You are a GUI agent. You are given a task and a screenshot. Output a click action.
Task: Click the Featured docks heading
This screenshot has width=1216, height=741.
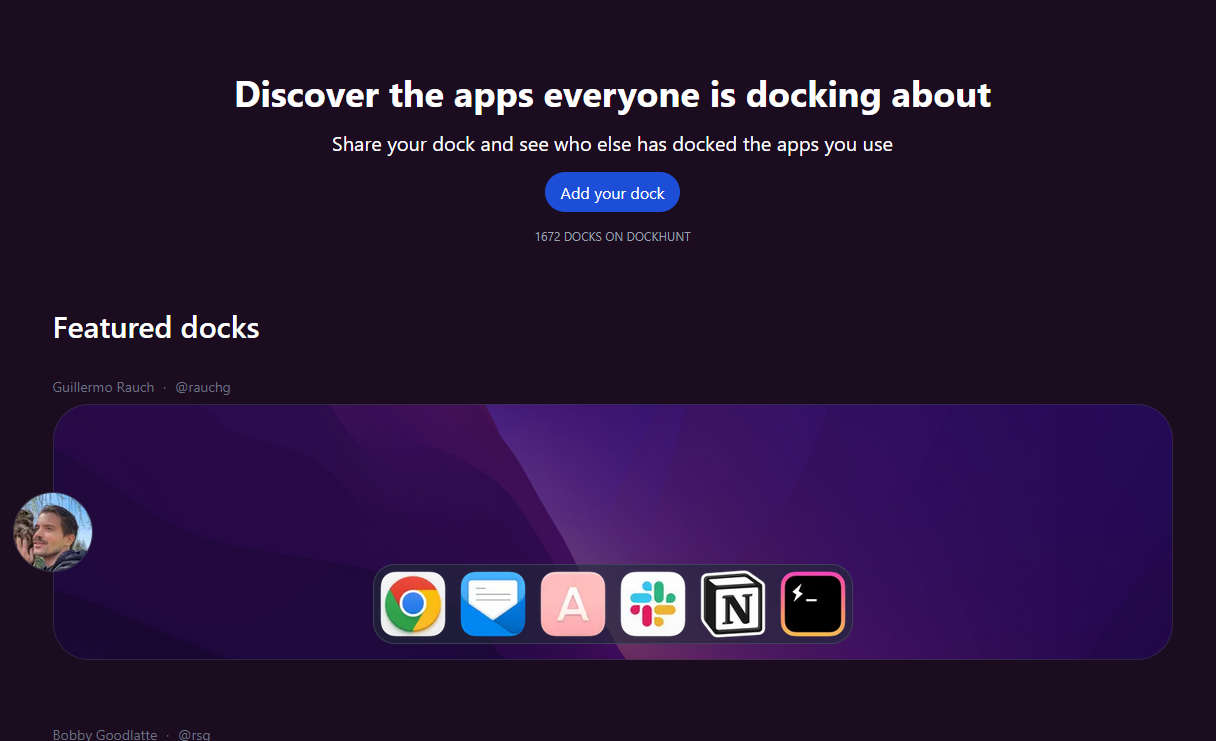click(x=156, y=328)
